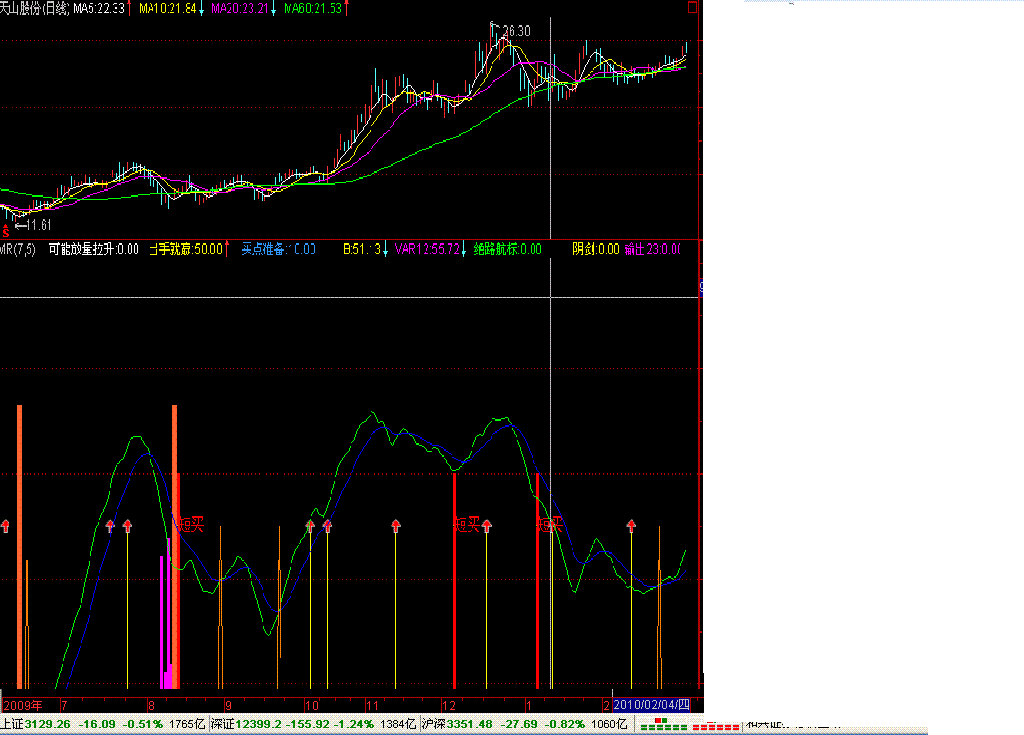Screen dimensions: 1024x735
Task: Click the green MA60:21.53 label
Action: click(313, 8)
